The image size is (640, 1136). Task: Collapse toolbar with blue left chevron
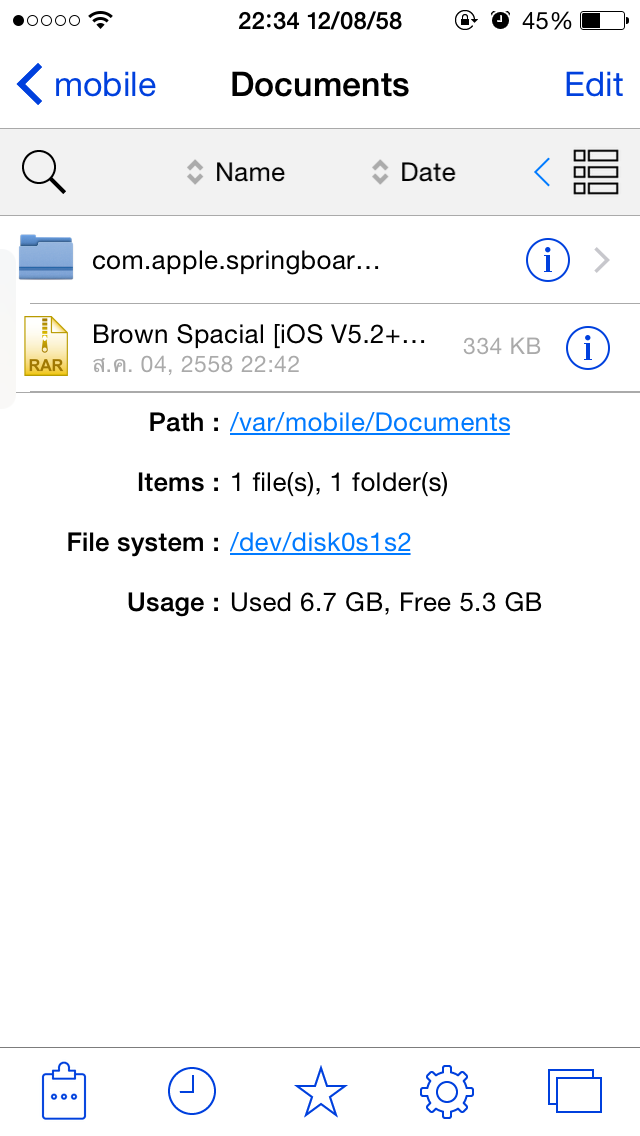pos(541,173)
